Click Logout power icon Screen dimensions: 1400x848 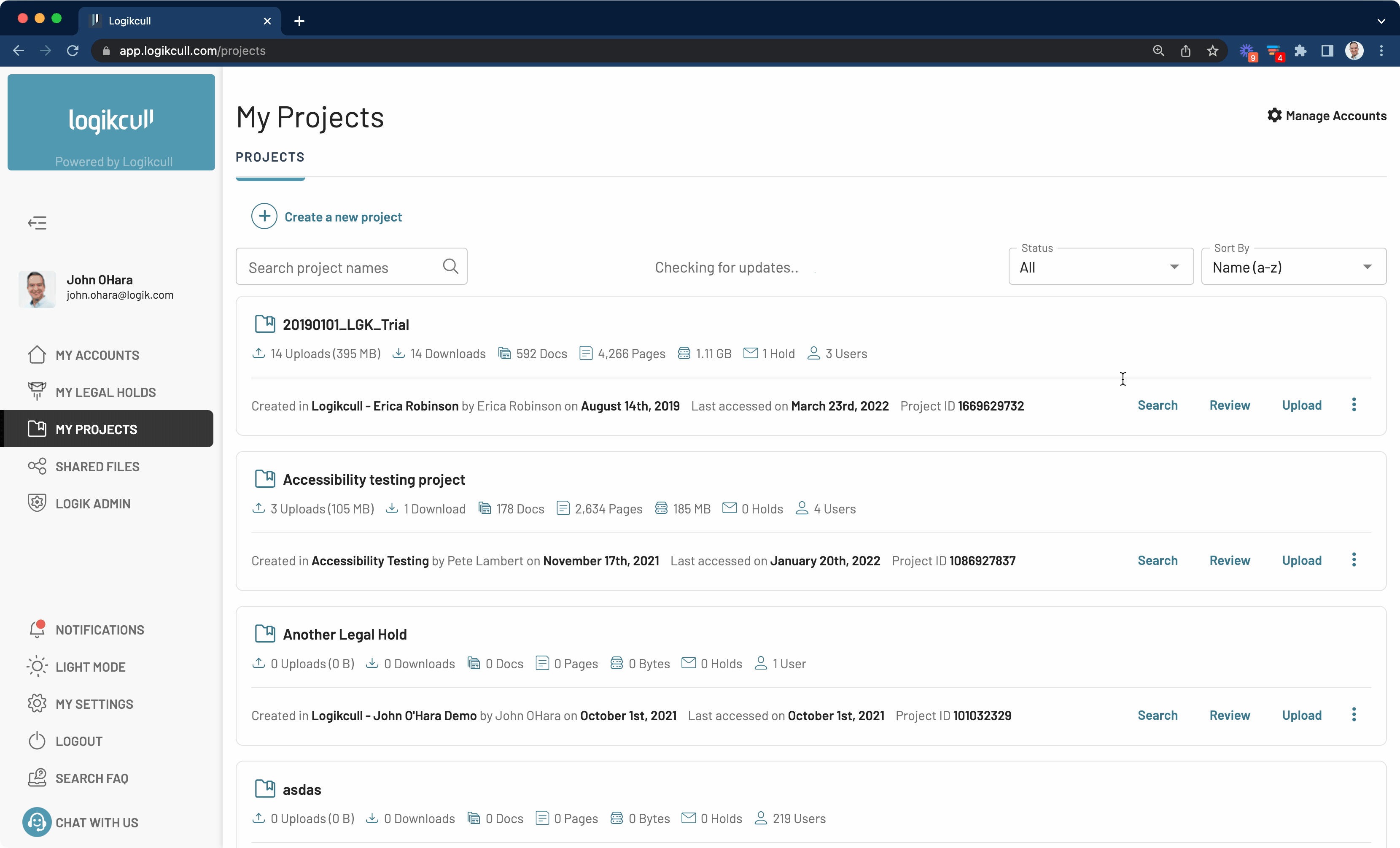(x=37, y=740)
